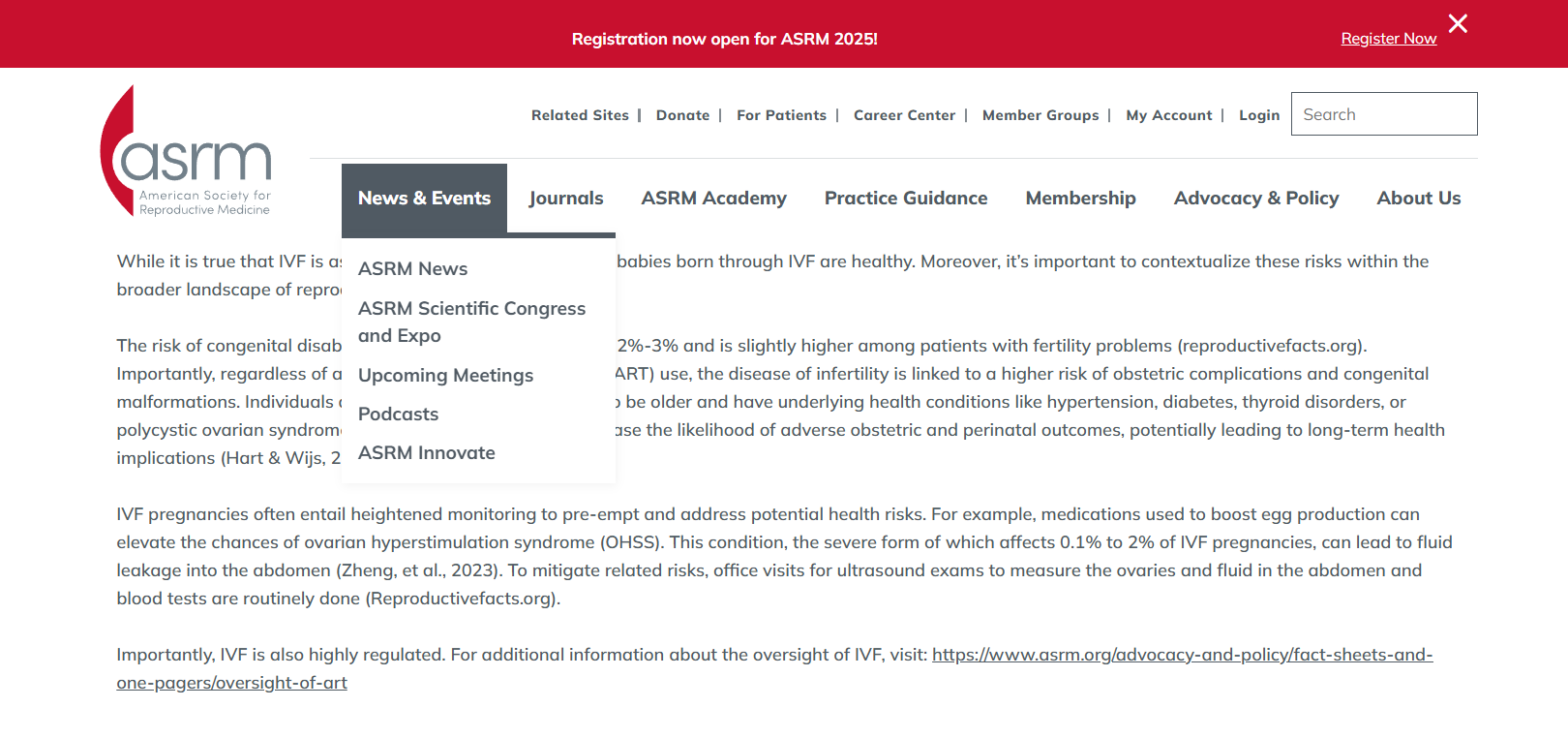Open My Account page
Screen dimensions: 1568x738
coord(1168,115)
